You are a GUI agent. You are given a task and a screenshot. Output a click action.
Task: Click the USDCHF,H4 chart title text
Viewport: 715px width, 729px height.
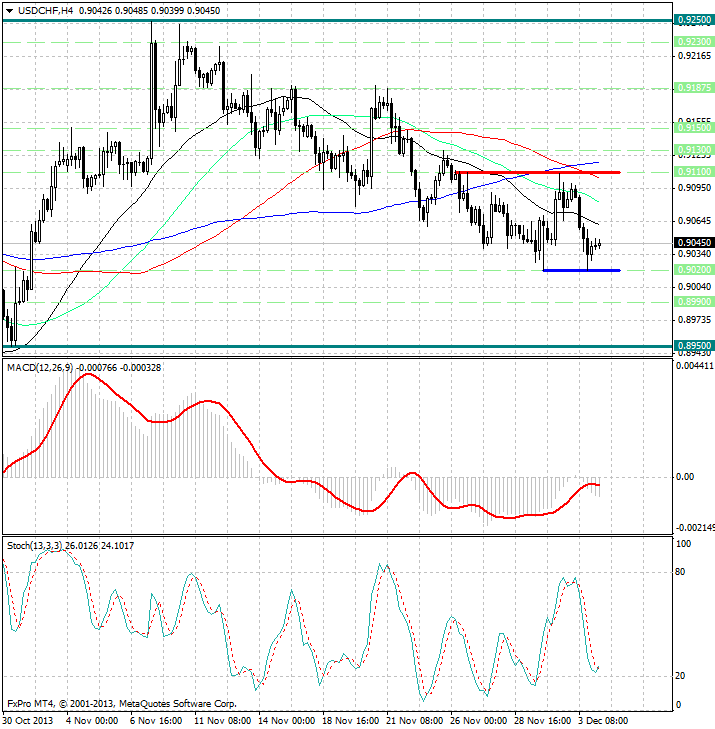pos(46,10)
